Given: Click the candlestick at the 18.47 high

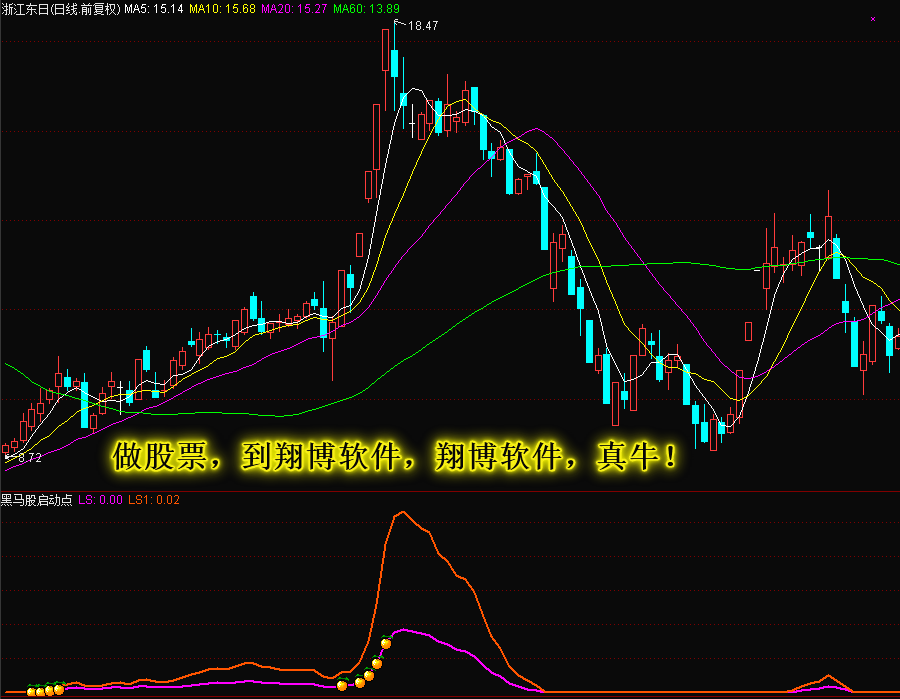Looking at the screenshot, I should (x=395, y=64).
